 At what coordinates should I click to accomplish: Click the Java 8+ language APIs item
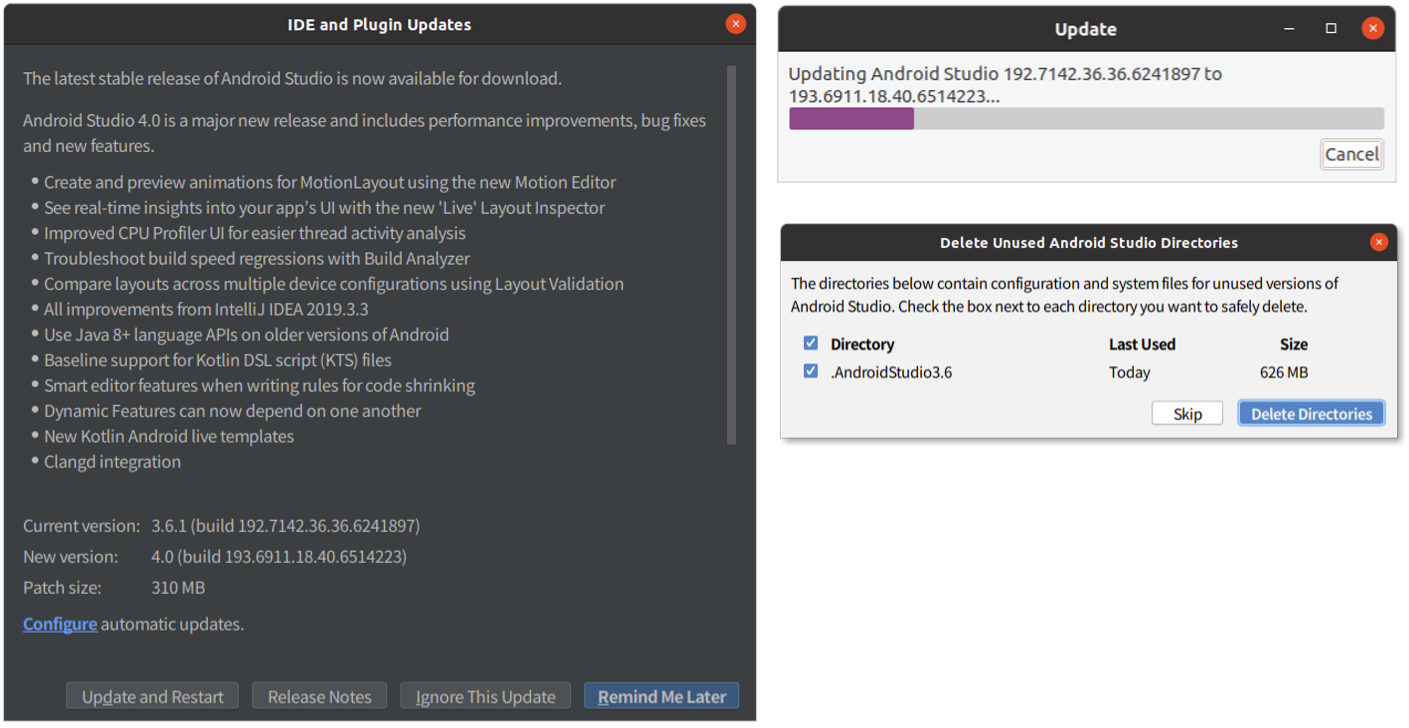(246, 335)
